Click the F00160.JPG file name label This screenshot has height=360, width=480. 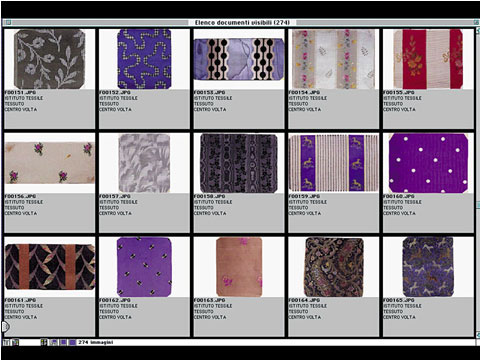point(399,196)
